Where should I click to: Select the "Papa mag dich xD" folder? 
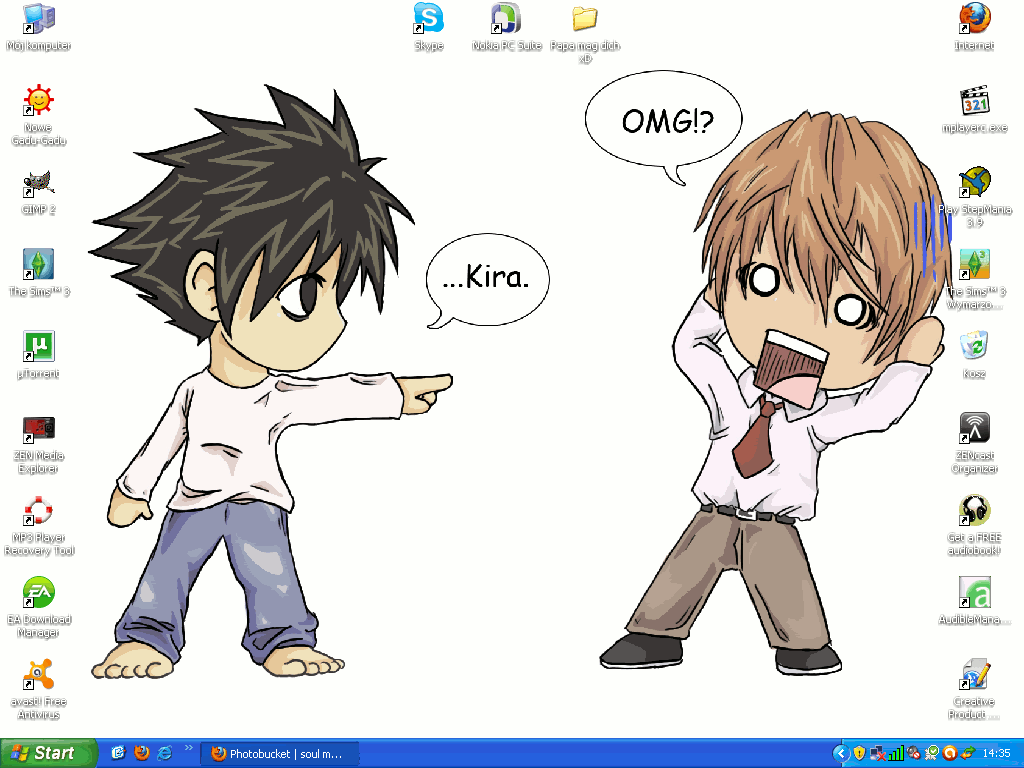pos(585,18)
